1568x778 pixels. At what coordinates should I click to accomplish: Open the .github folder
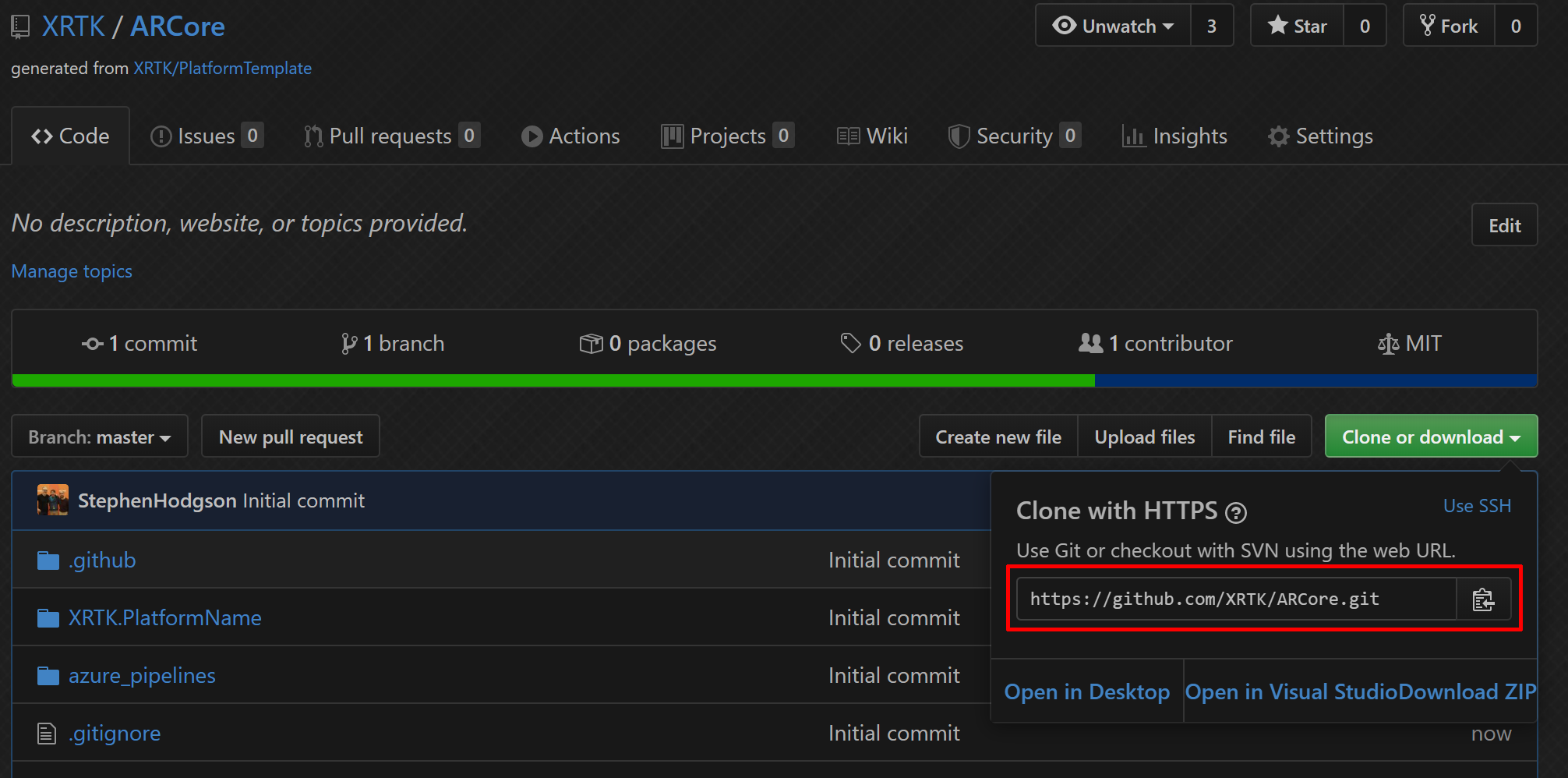click(102, 561)
